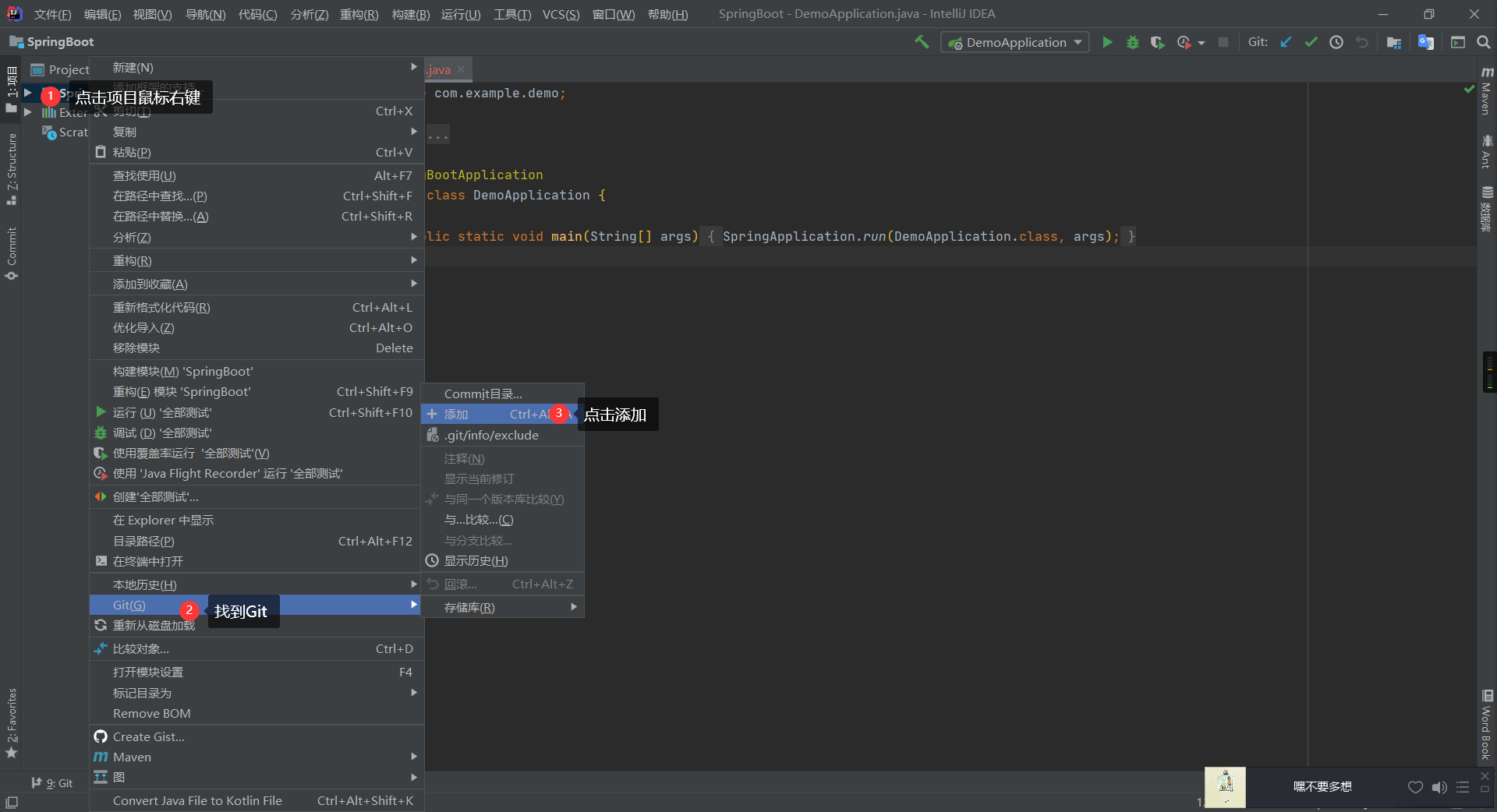Open Git show history clock icon
The height and width of the screenshot is (812, 1497).
tap(1336, 42)
